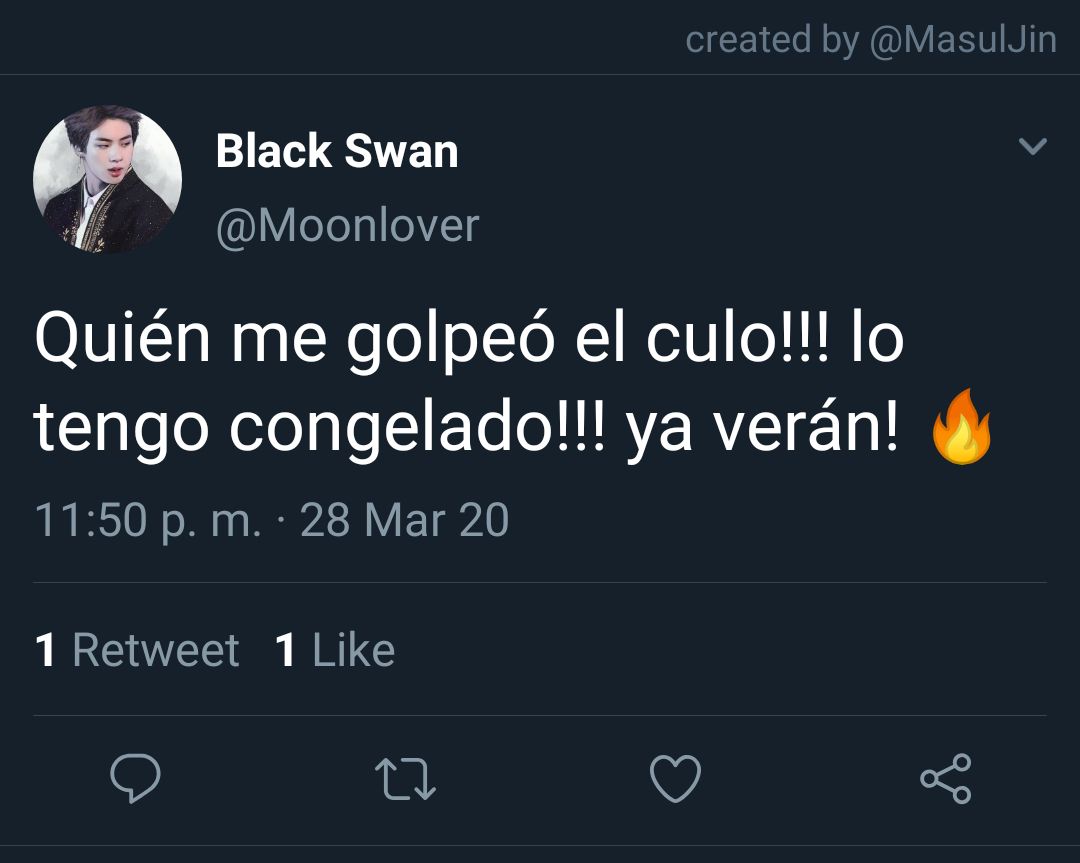View who gave the 1 Like
This screenshot has width=1080, height=863.
coord(335,649)
